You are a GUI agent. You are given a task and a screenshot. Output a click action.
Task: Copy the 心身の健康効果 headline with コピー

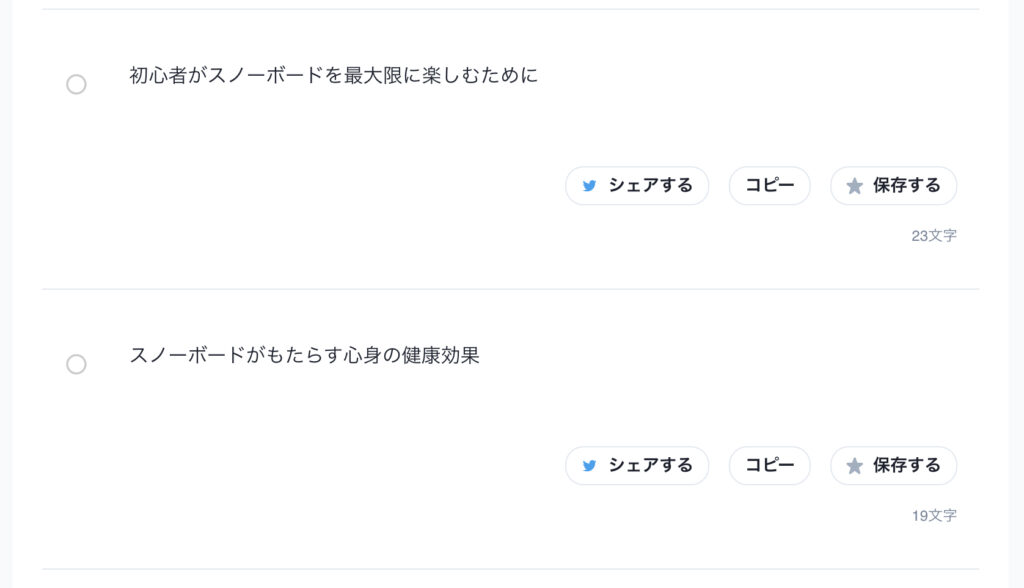click(769, 466)
